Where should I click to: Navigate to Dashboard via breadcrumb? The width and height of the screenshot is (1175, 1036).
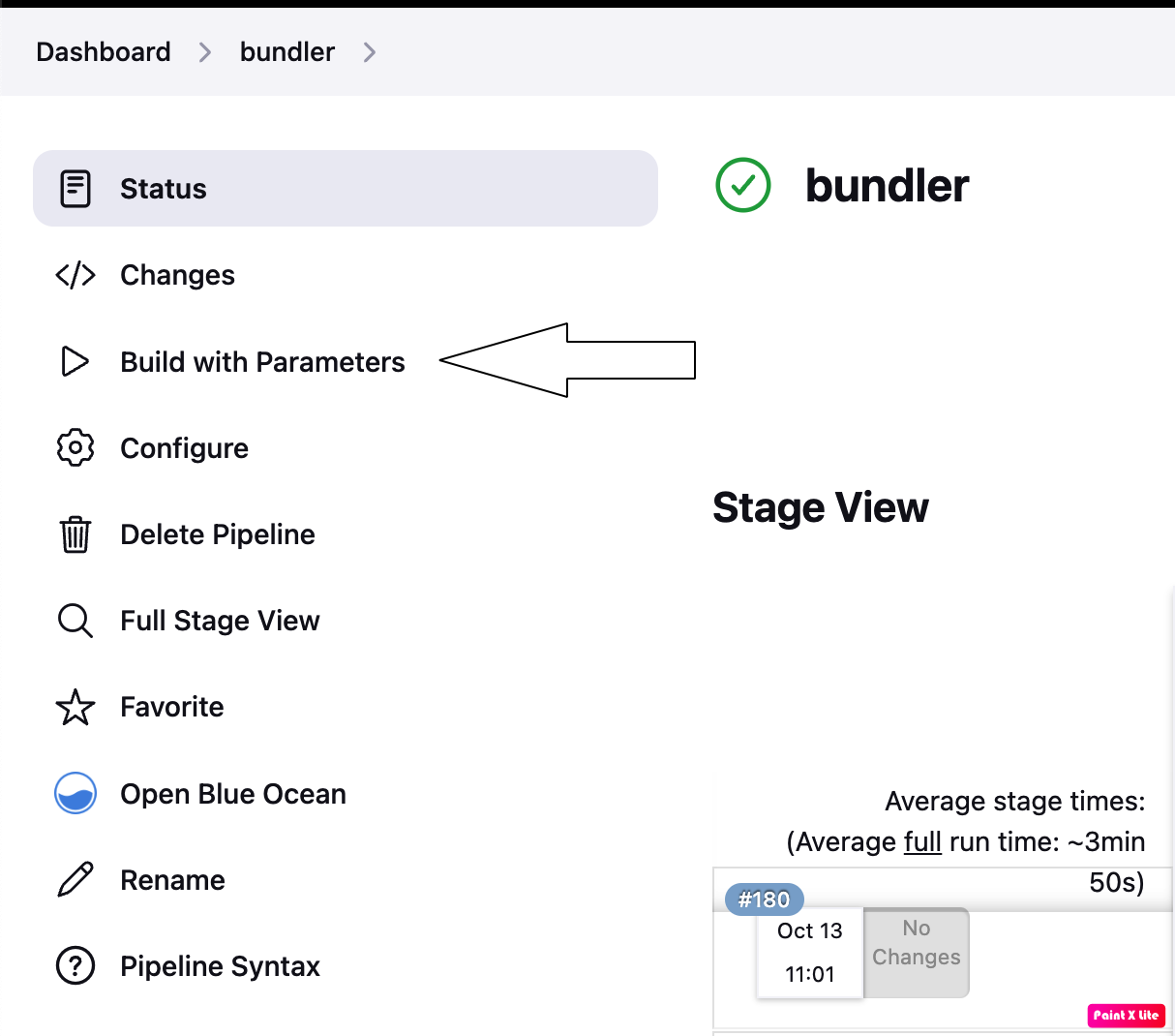pyautogui.click(x=103, y=51)
